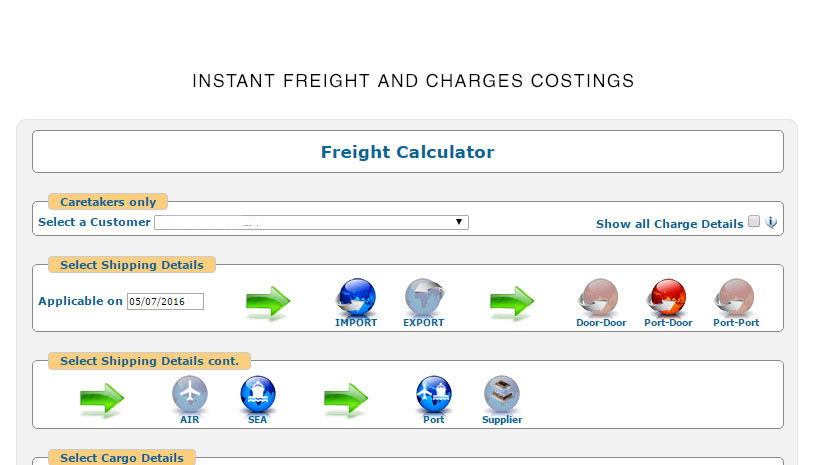Enable Show all Charge Details checkbox
The height and width of the screenshot is (465, 819).
tap(754, 221)
